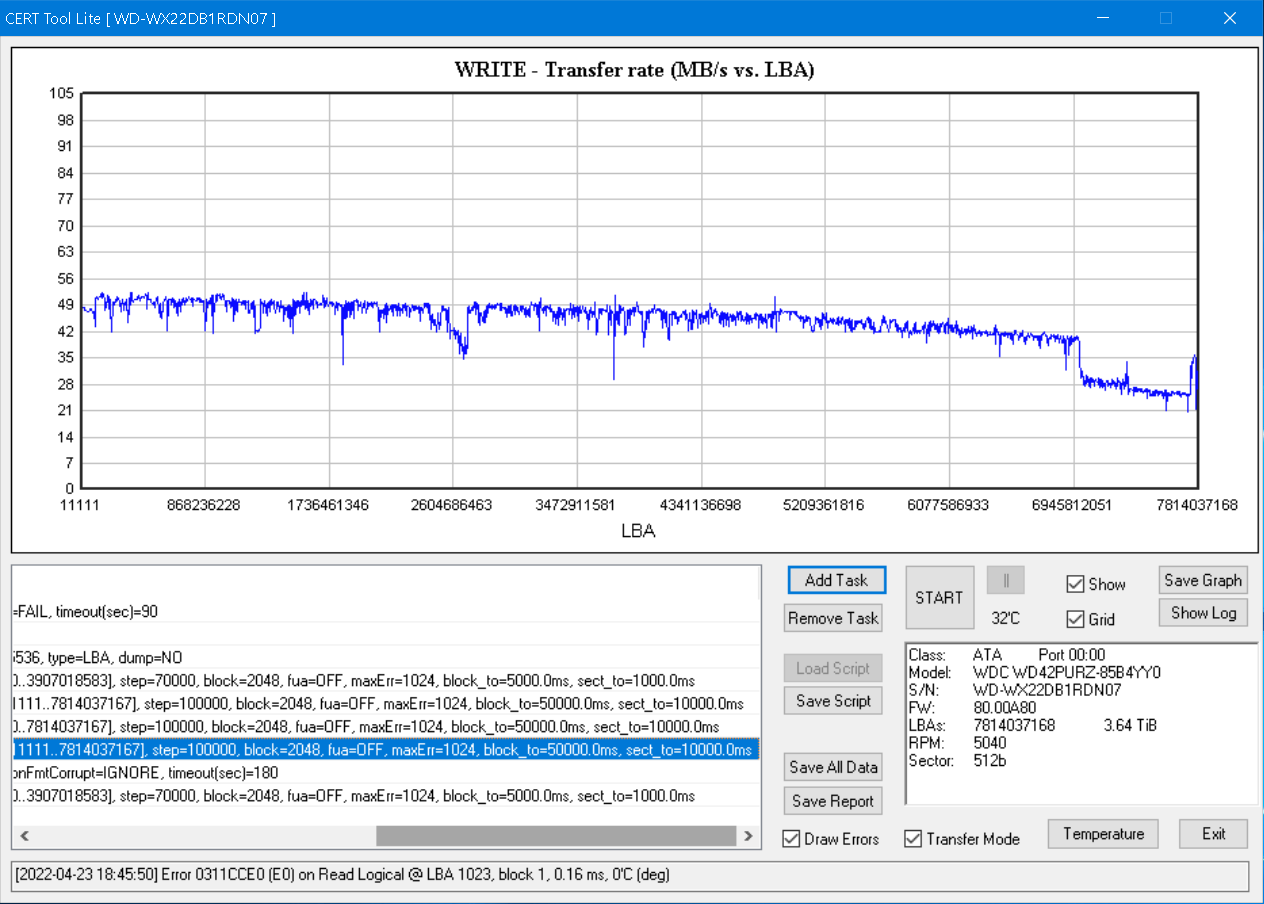The width and height of the screenshot is (1264, 904).
Task: Toggle Transfer Mode checkbox
Action: point(914,839)
